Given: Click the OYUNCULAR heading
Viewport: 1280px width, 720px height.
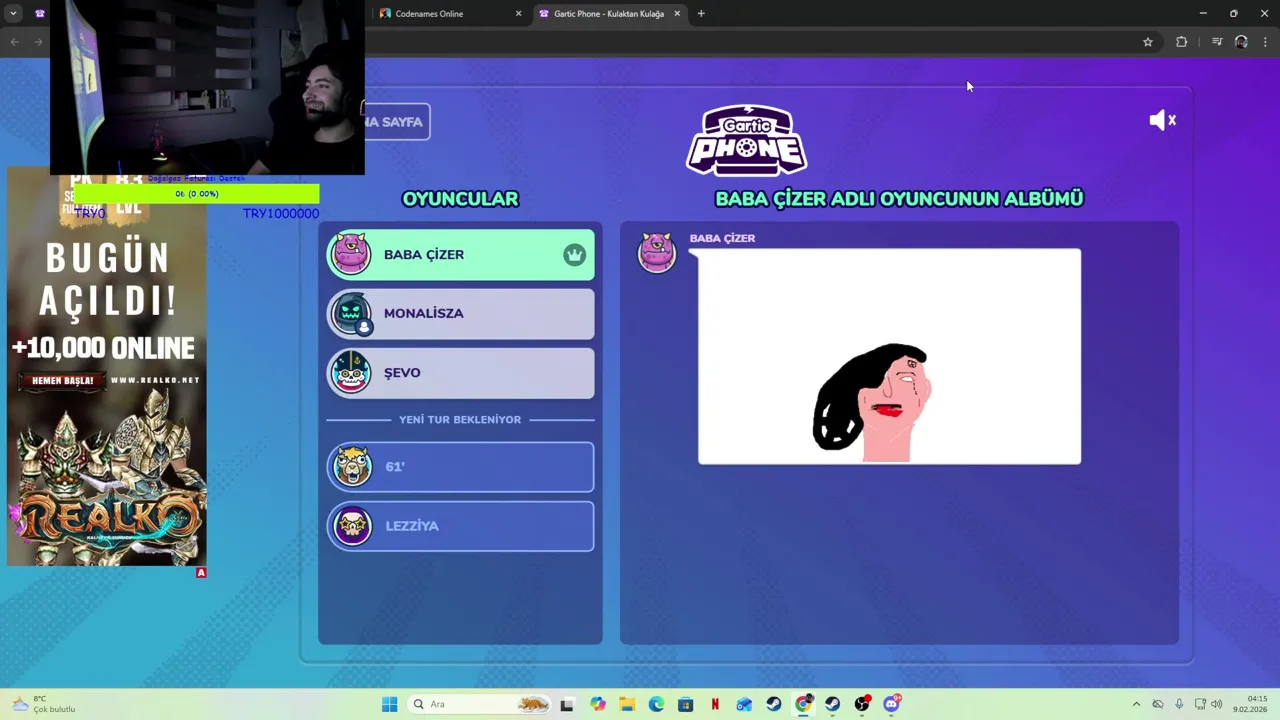Looking at the screenshot, I should 460,199.
